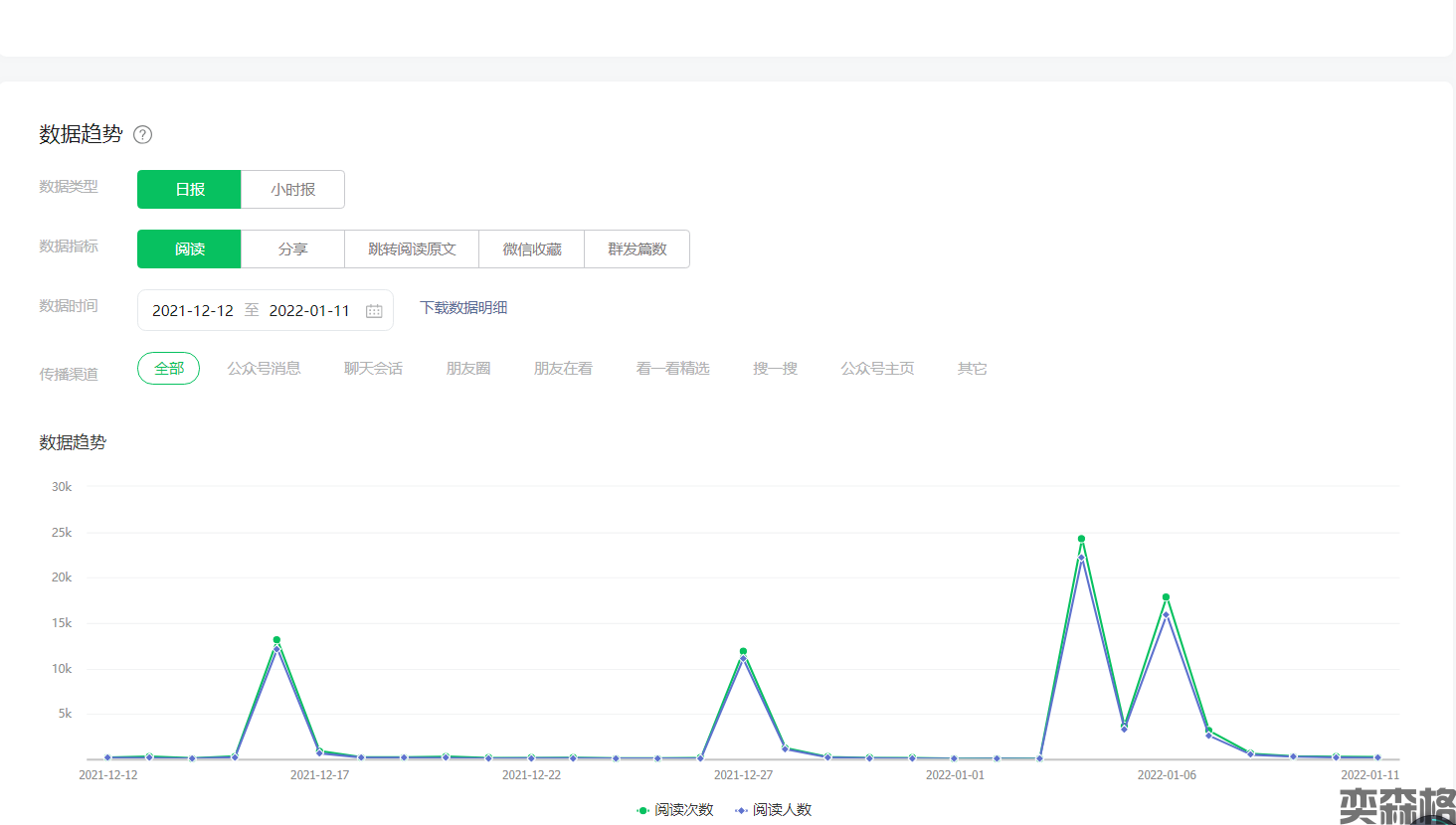1456x825 pixels.
Task: Toggle the 阅读人数 legend series marker
Action: tap(741, 810)
